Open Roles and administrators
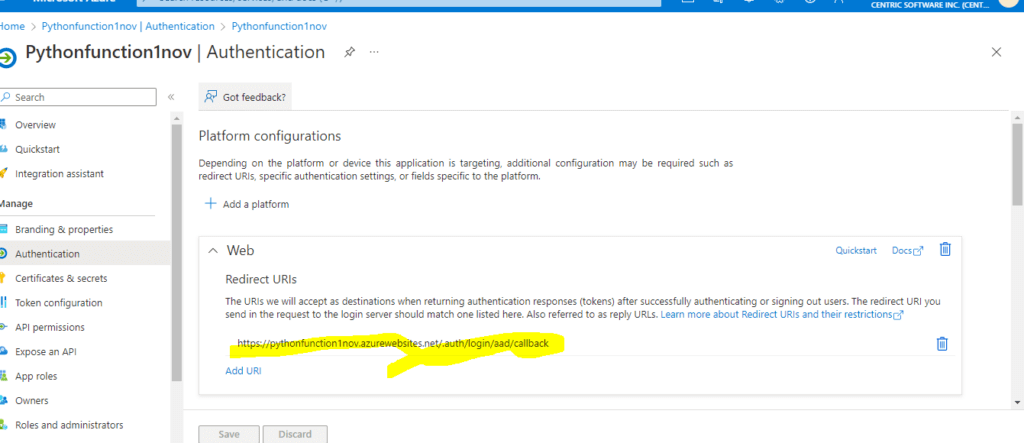1024x443 pixels. (69, 425)
